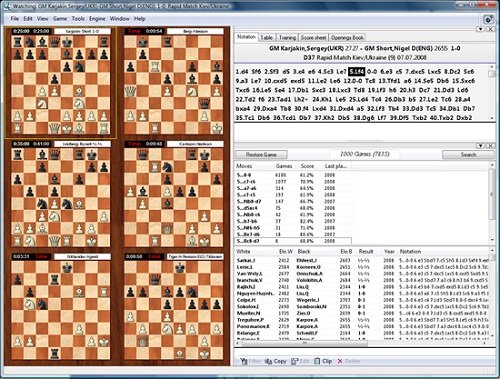Click the icon at top-right of menu bar
The width and height of the screenshot is (500, 379).
coord(488,19)
